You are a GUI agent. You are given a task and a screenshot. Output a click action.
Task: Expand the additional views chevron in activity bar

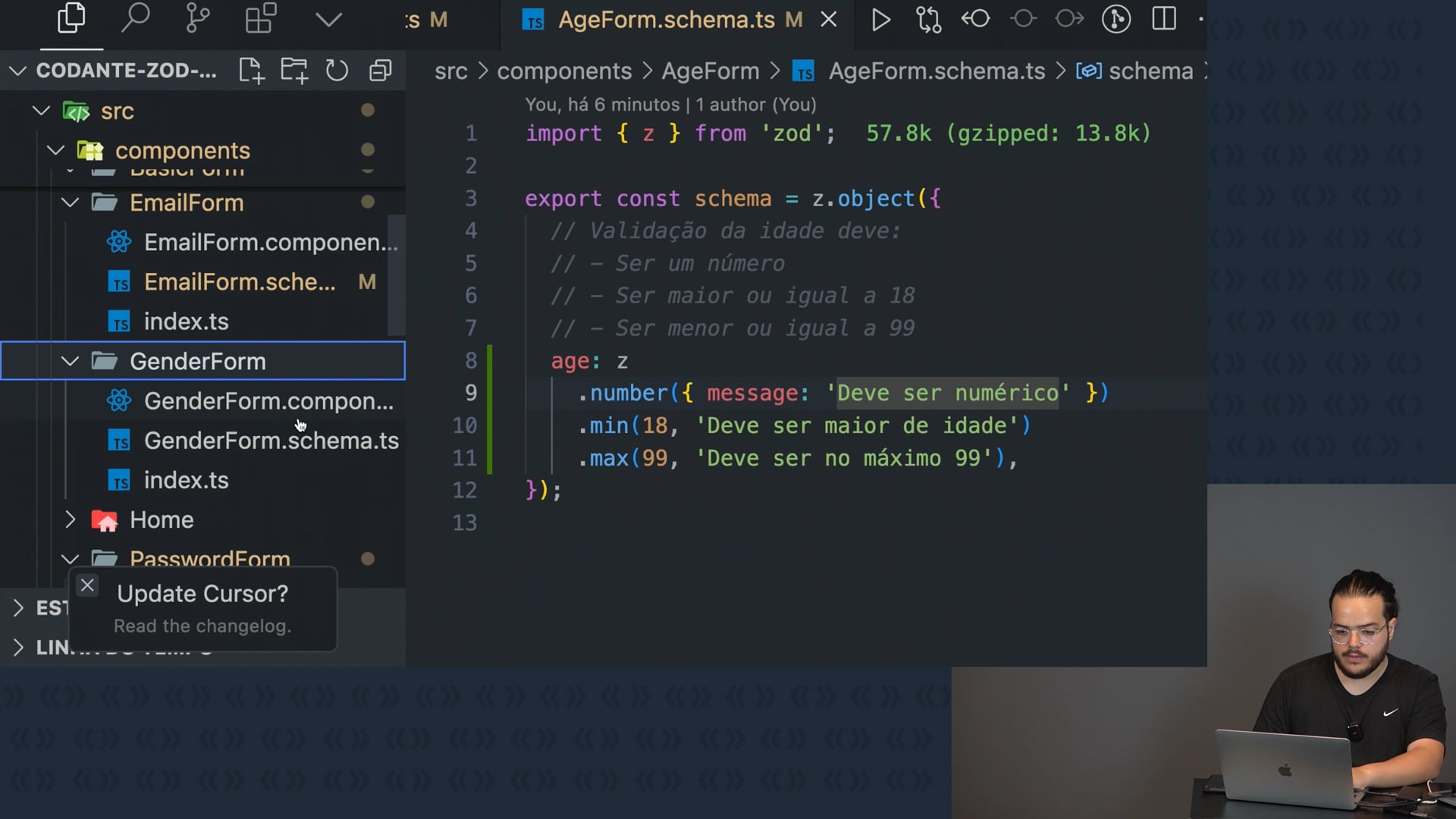[x=328, y=20]
